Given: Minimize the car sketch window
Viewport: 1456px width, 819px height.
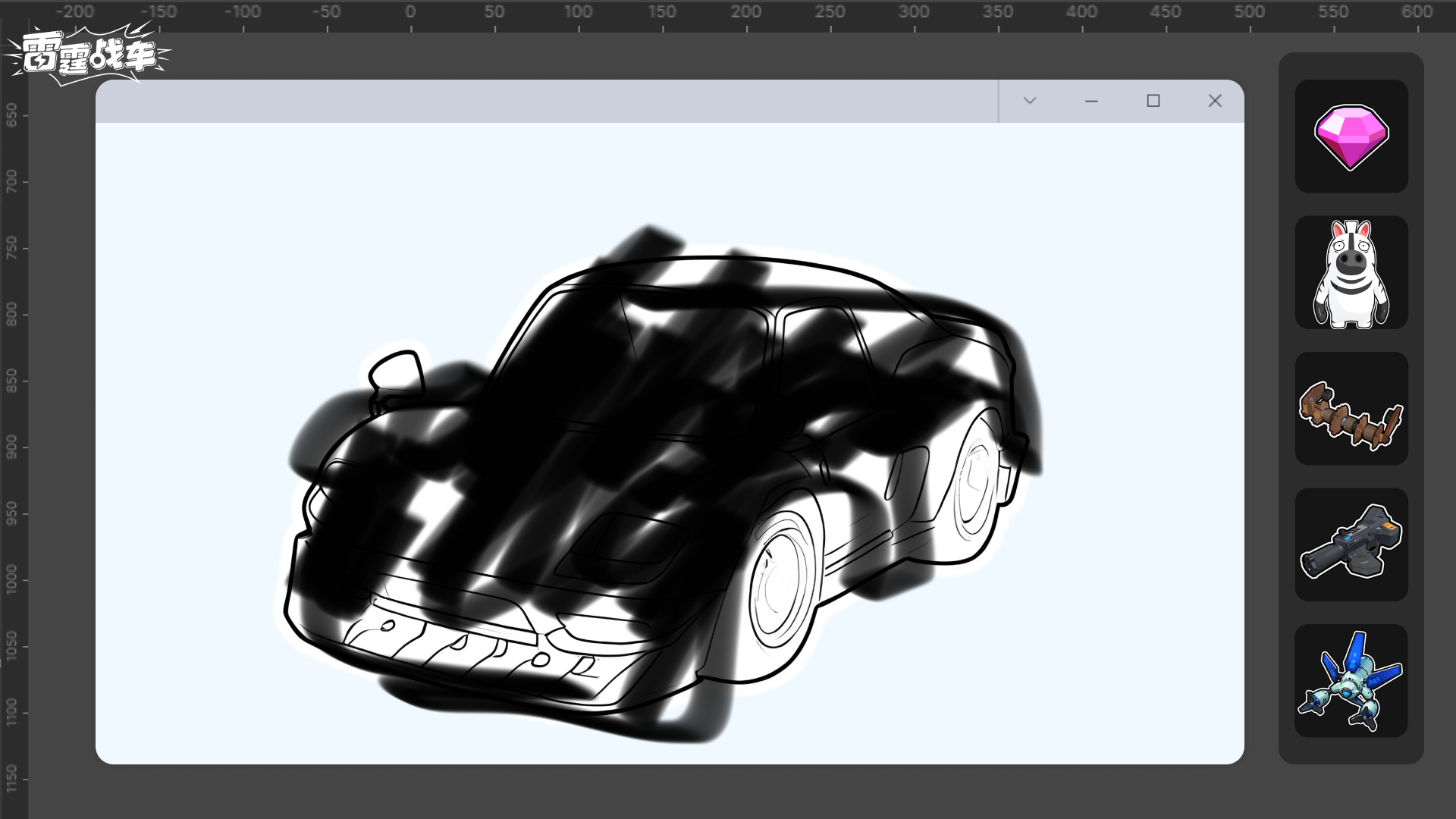Looking at the screenshot, I should coord(1091,101).
